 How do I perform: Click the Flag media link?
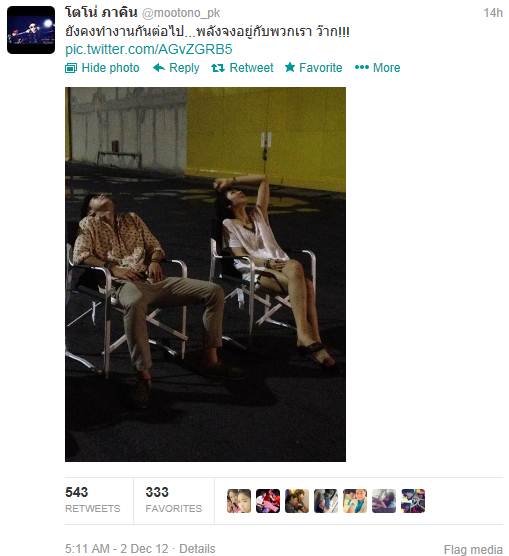coord(473,549)
